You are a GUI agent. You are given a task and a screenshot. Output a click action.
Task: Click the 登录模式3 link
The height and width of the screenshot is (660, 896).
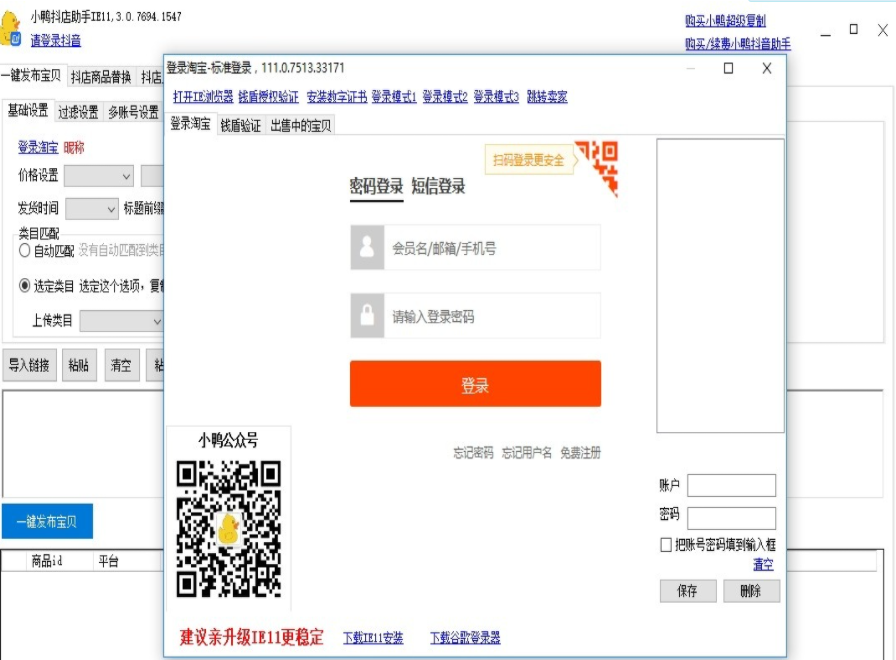point(496,97)
